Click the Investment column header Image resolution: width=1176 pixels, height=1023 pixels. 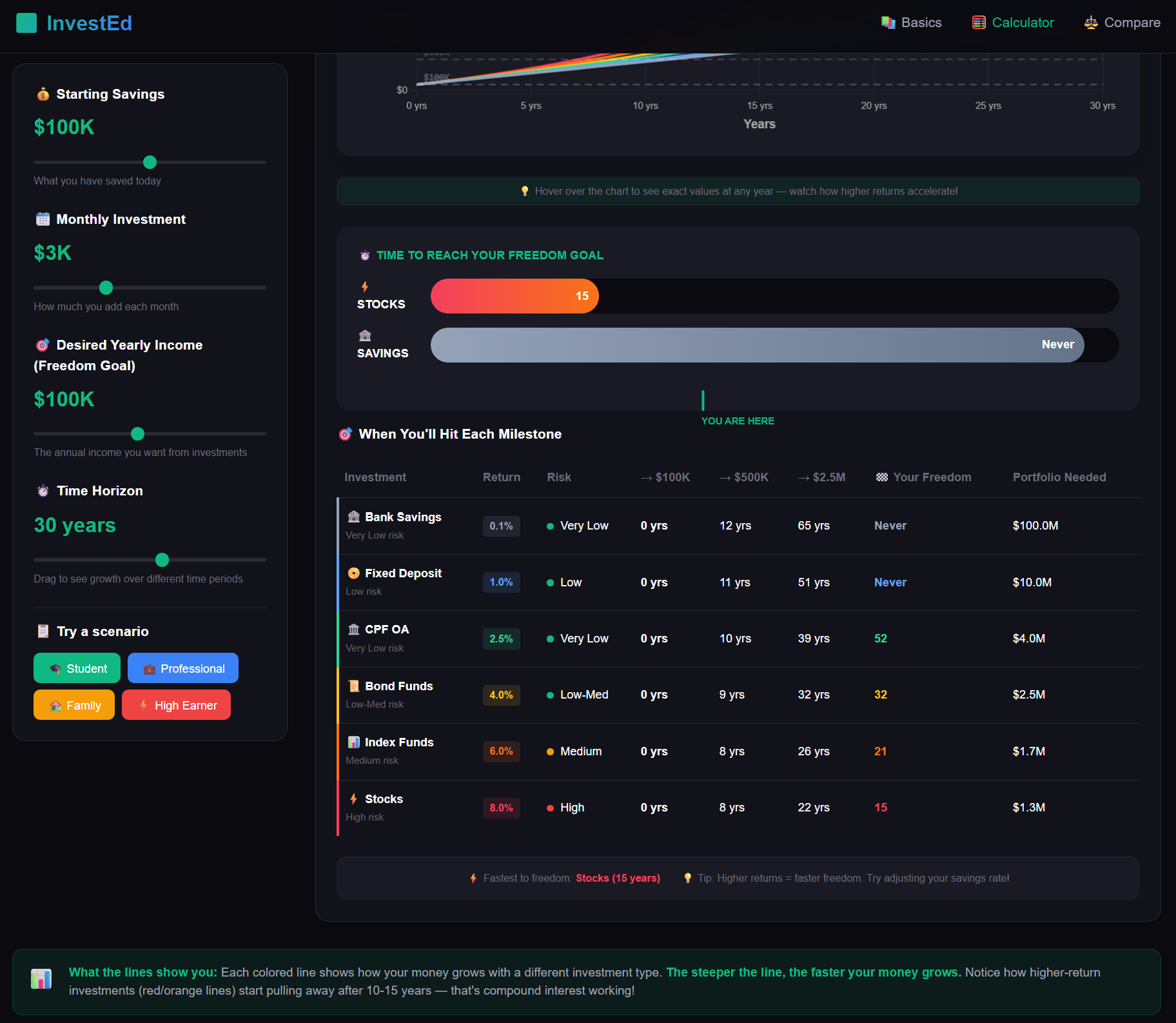[375, 477]
